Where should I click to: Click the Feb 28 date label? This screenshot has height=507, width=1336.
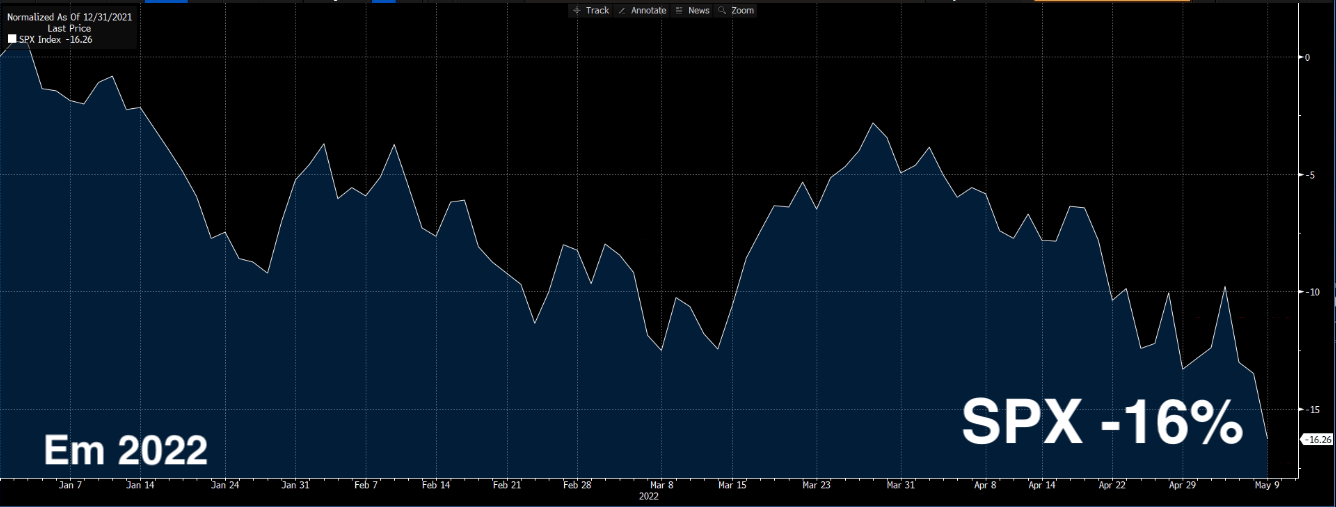tap(577, 485)
